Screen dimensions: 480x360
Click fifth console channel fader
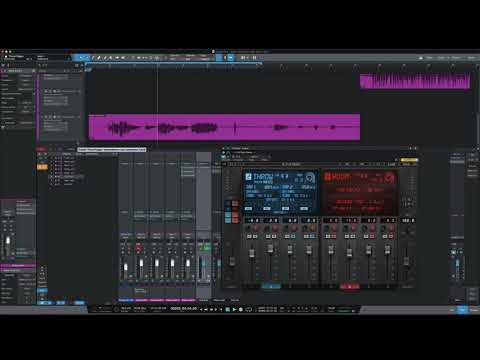click(x=188, y=263)
